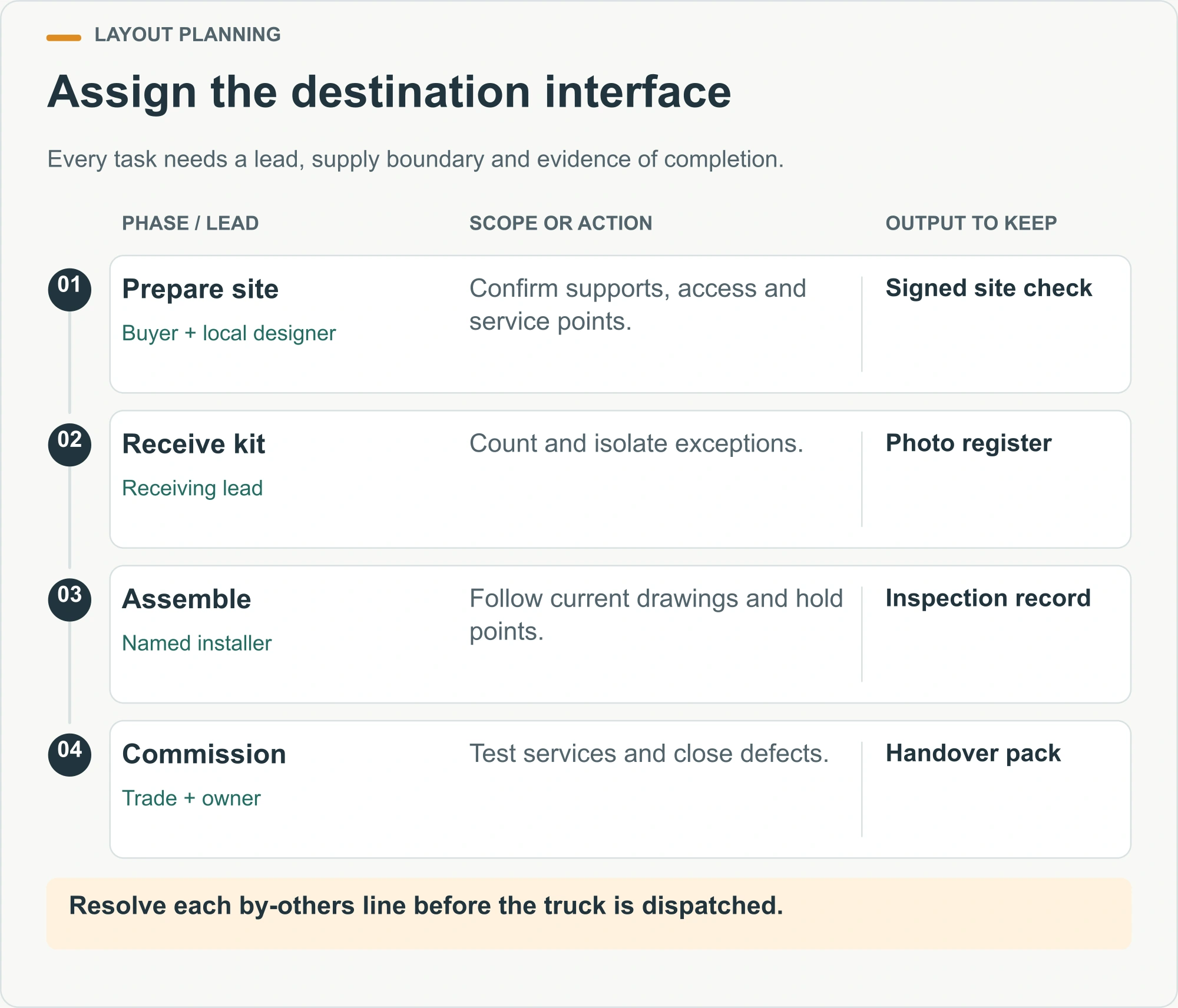This screenshot has width=1178, height=1008.
Task: Click the 'Prepare site' phase title
Action: (200, 289)
